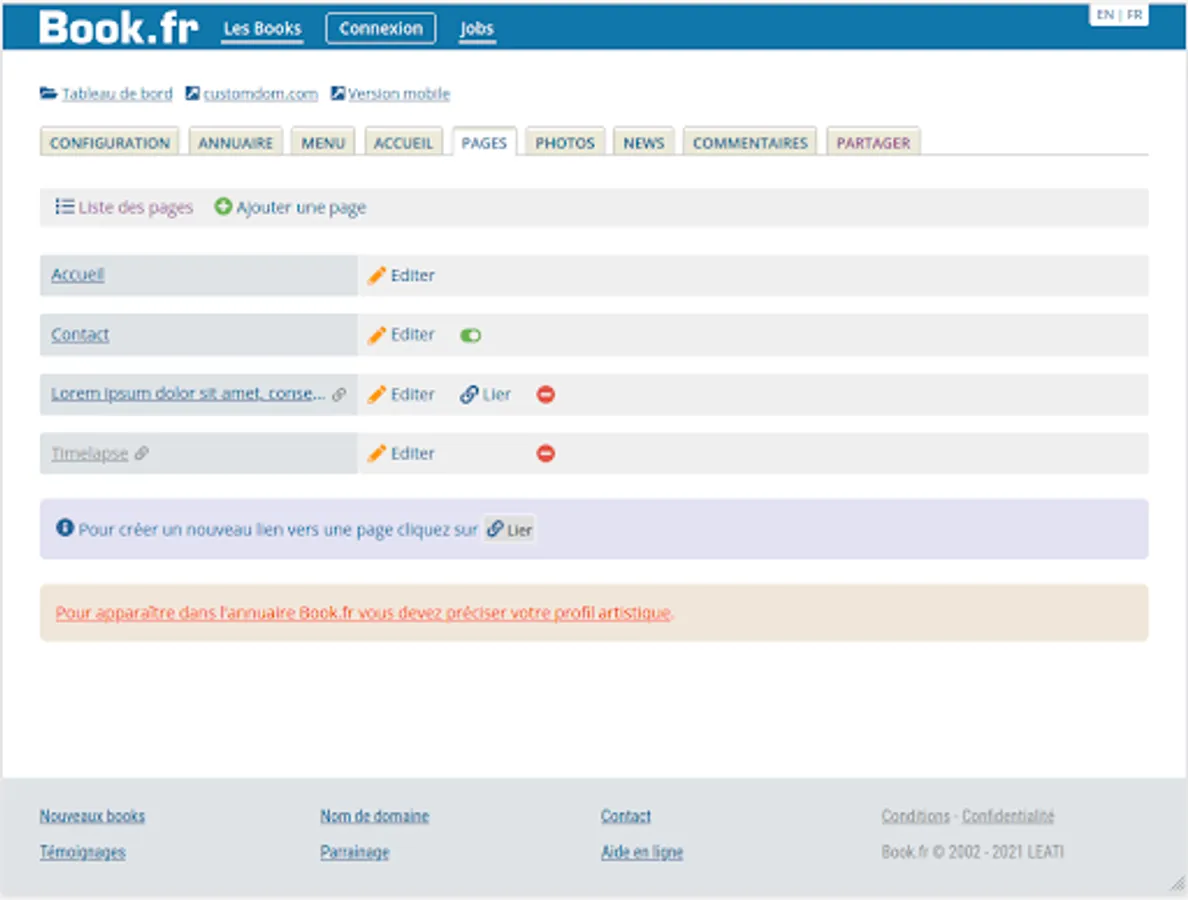This screenshot has height=900, width=1188.
Task: Switch language to EN
Action: point(1105,14)
